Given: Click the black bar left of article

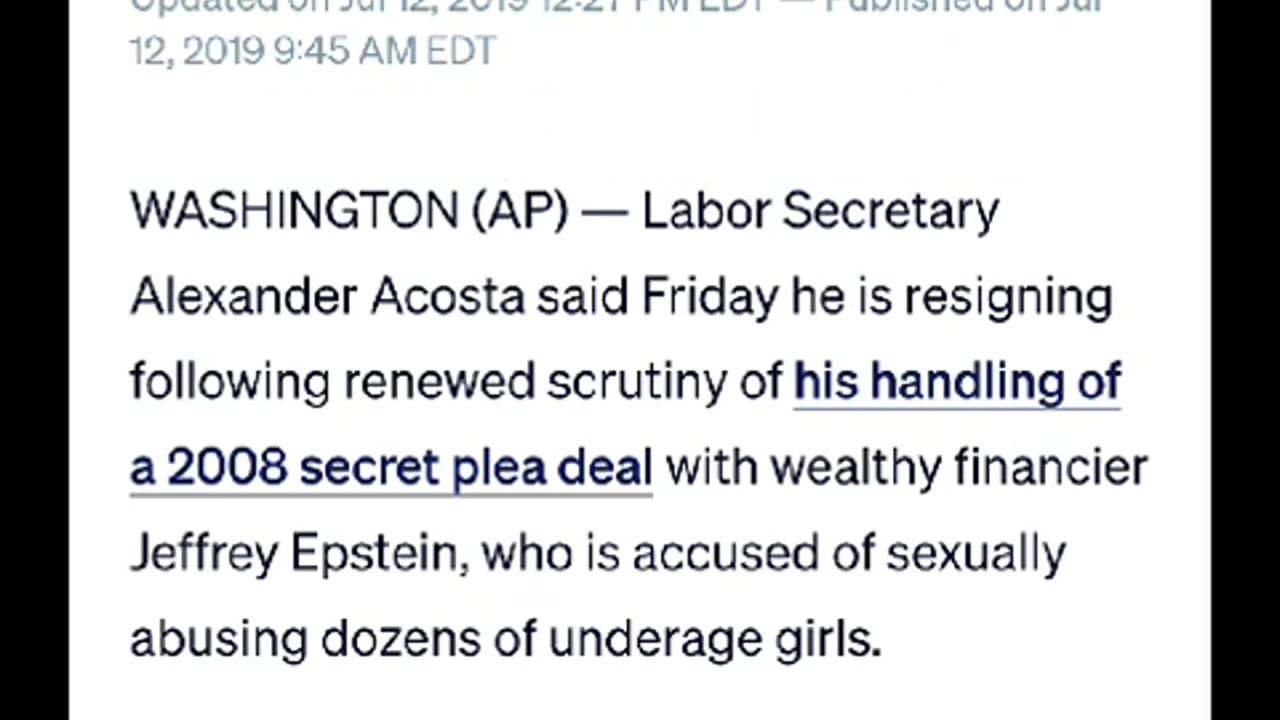Looking at the screenshot, I should coord(34,360).
